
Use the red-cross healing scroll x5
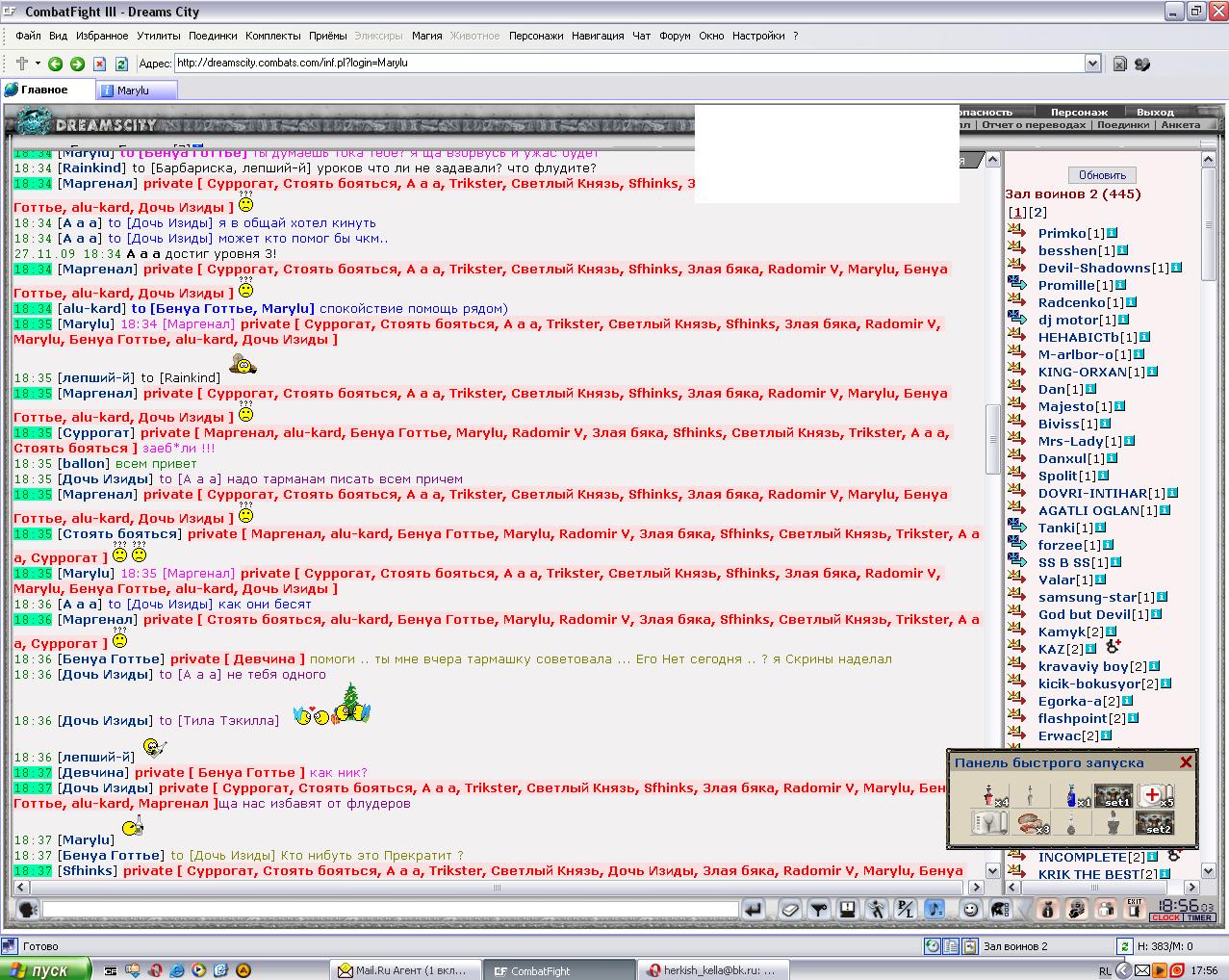(x=1154, y=796)
